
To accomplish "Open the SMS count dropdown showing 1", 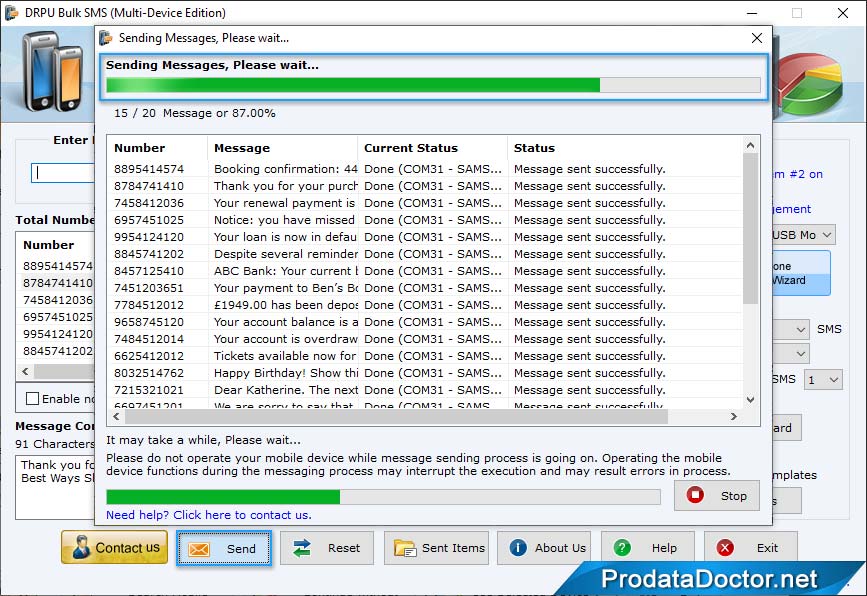I will (x=823, y=380).
